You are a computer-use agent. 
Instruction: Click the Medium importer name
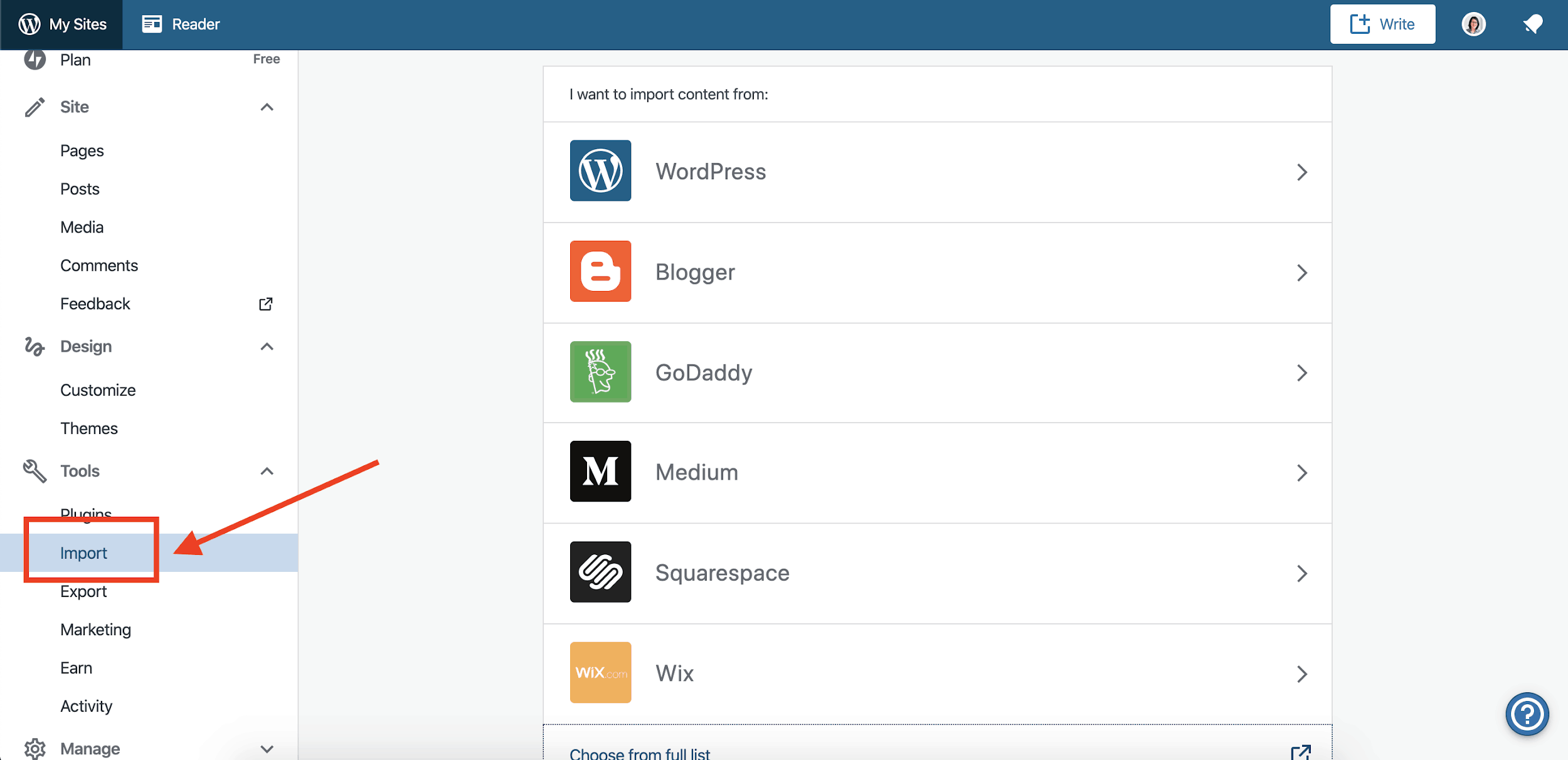tap(697, 472)
